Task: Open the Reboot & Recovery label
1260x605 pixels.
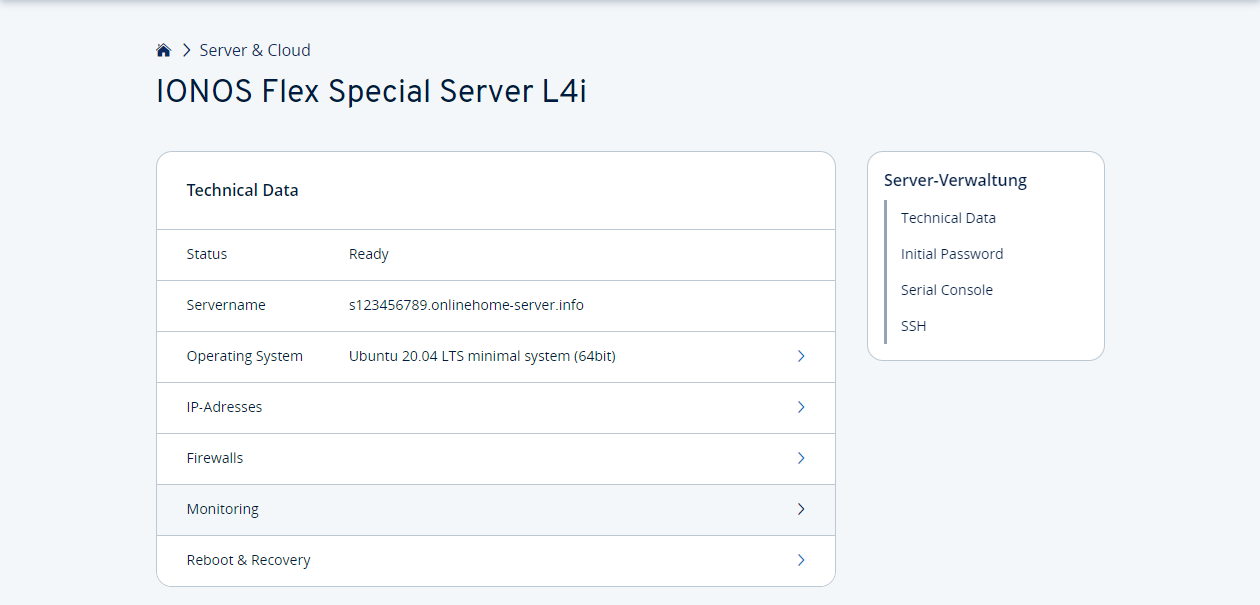Action: tap(248, 560)
